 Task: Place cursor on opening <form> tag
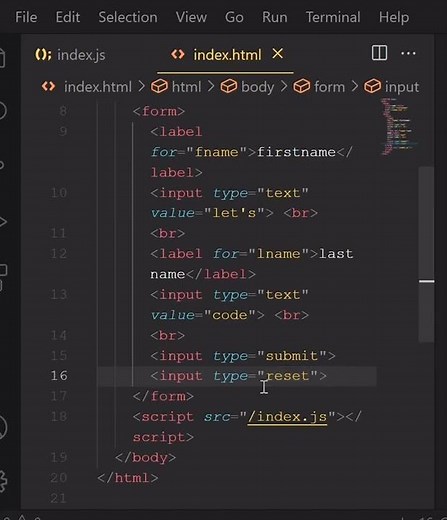click(x=159, y=111)
